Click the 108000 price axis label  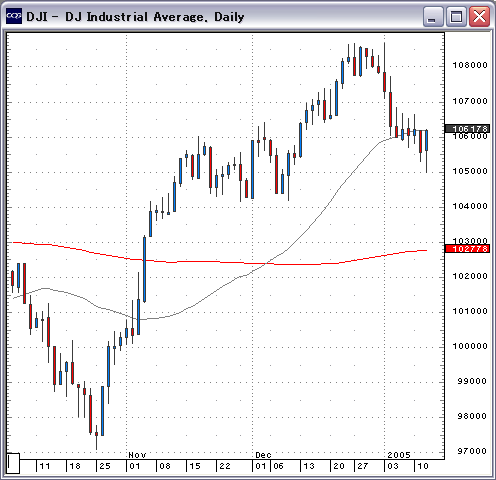pyautogui.click(x=470, y=65)
